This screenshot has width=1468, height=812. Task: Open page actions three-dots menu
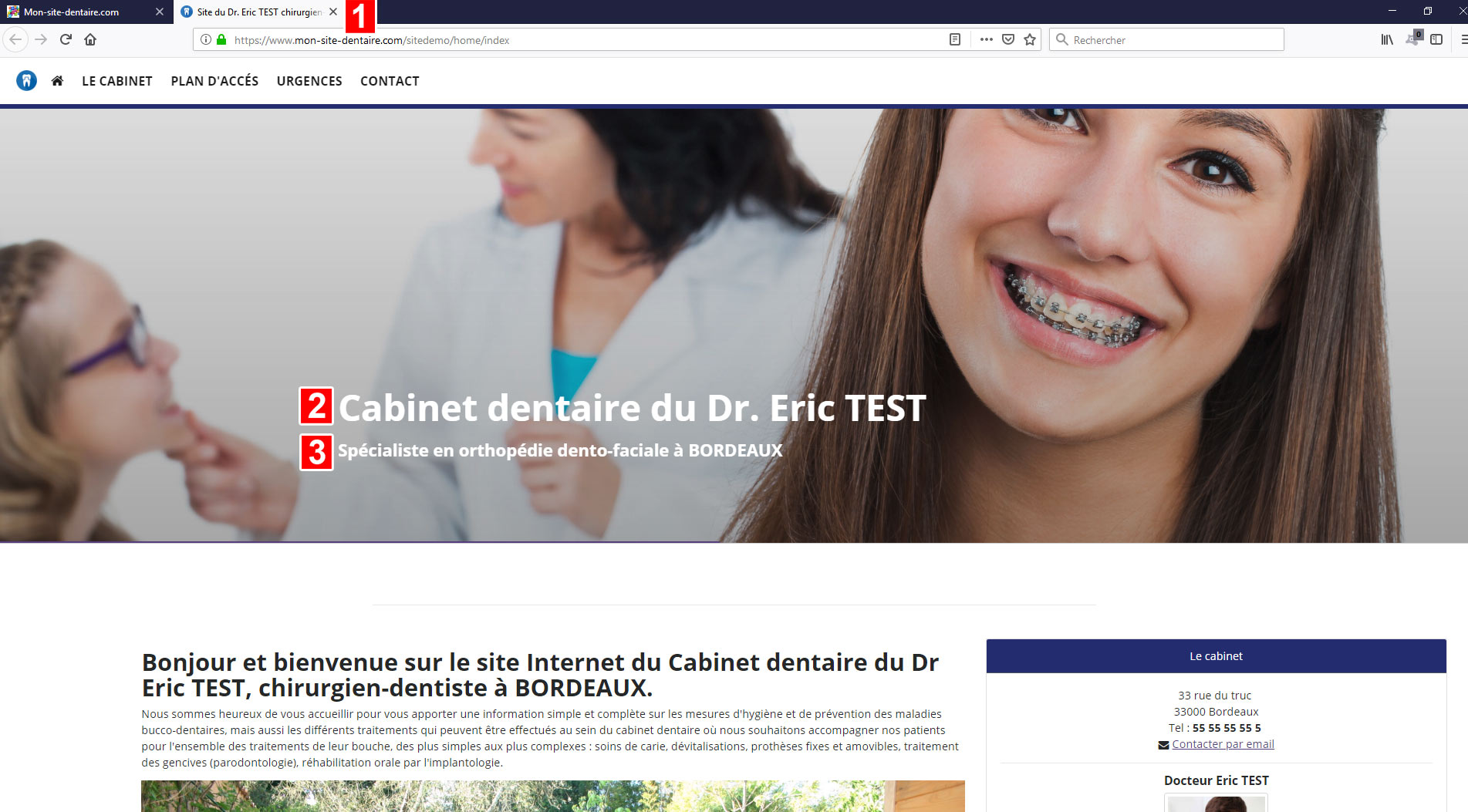[x=986, y=39]
